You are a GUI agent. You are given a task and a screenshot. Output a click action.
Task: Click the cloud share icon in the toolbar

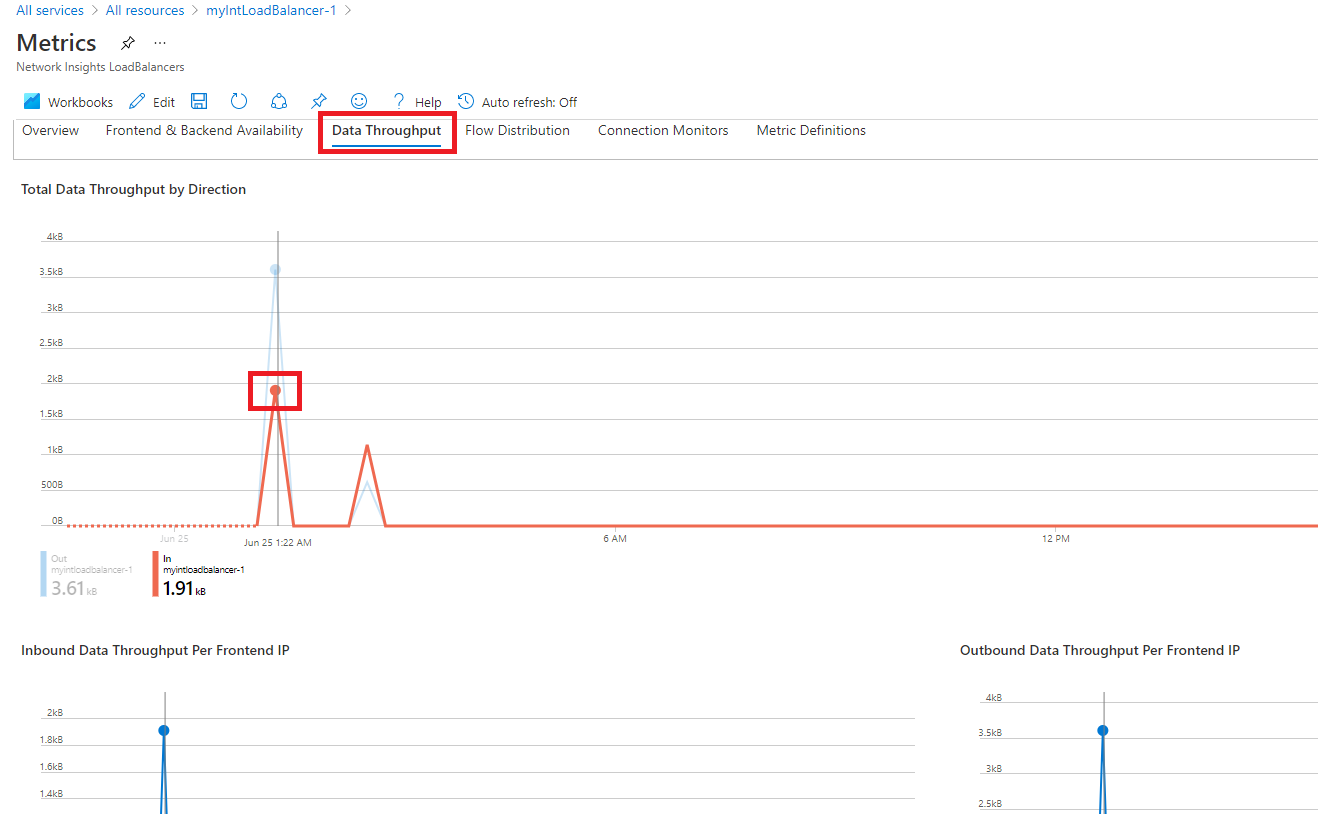[278, 101]
